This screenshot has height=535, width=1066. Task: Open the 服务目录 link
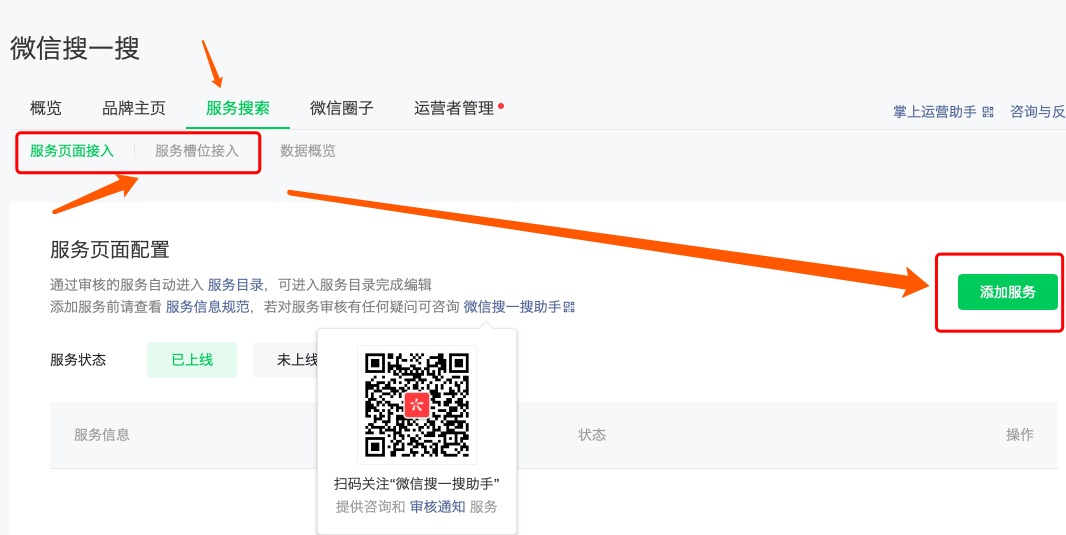pos(235,284)
